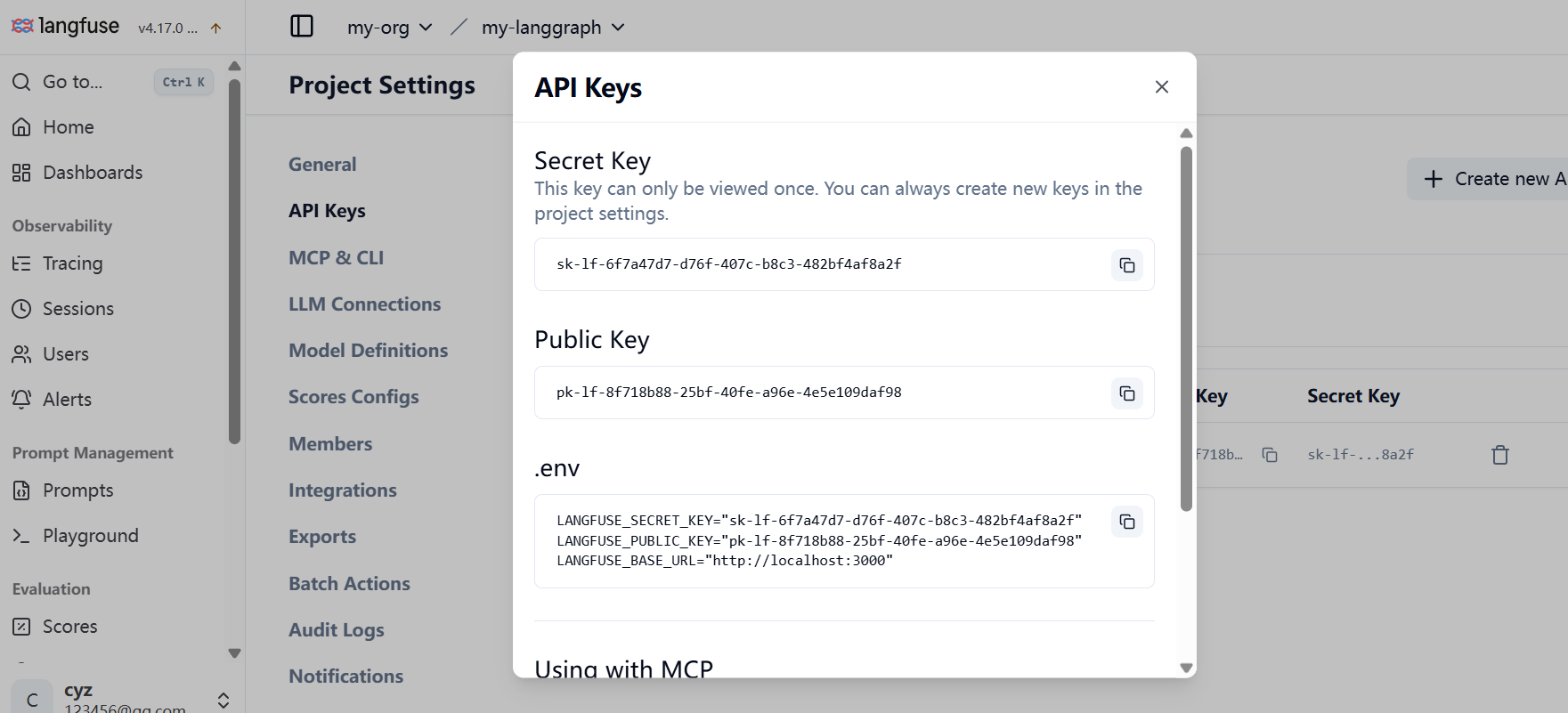Click the Alerts bell icon

tap(21, 400)
